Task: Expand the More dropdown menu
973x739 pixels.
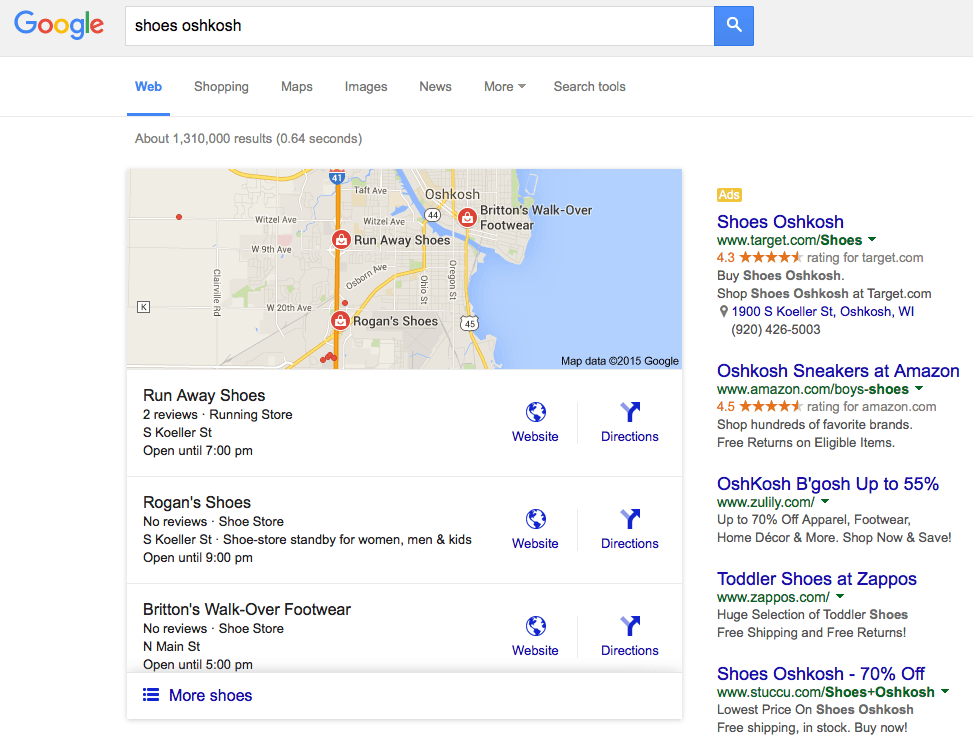Action: click(x=504, y=87)
